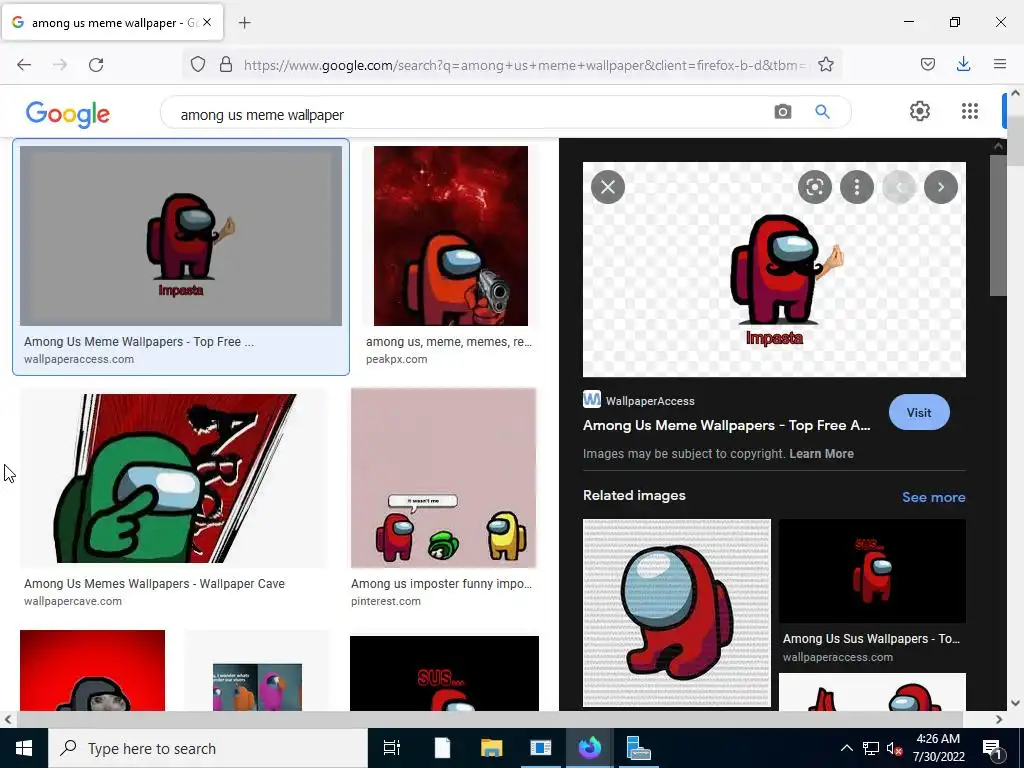
Task: Click the Firefox address bar URL
Action: [526, 65]
